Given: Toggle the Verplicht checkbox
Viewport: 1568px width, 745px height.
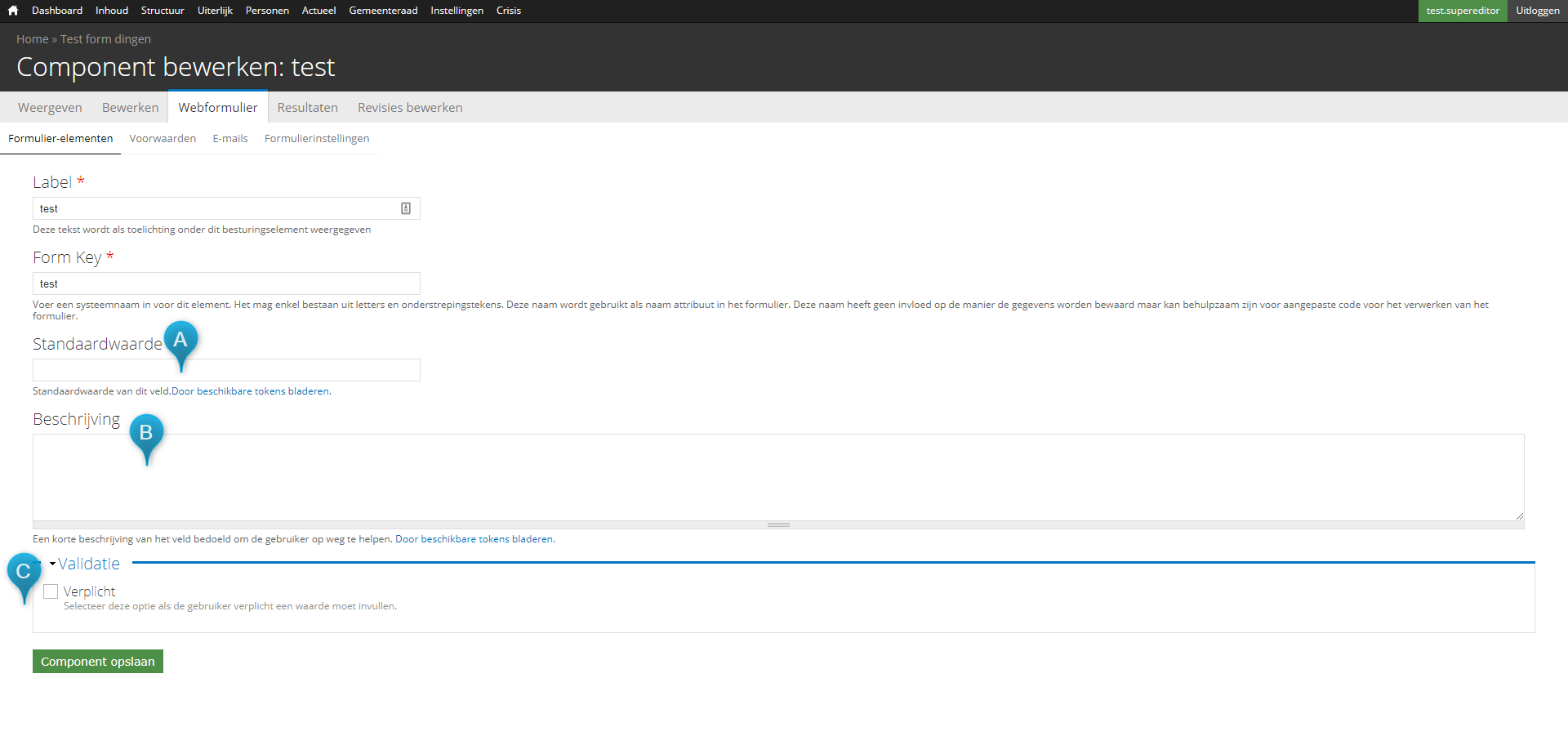Looking at the screenshot, I should 51,591.
